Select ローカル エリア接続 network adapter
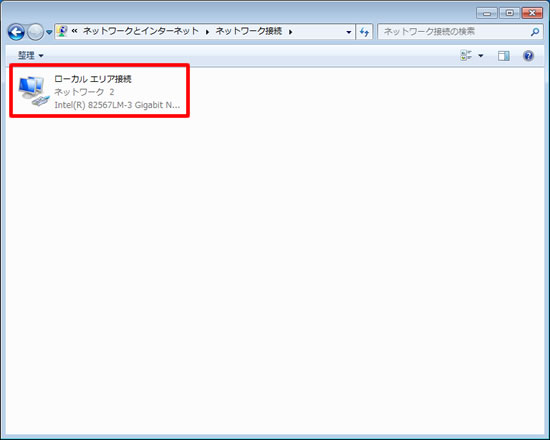550x440 pixels. [100, 91]
